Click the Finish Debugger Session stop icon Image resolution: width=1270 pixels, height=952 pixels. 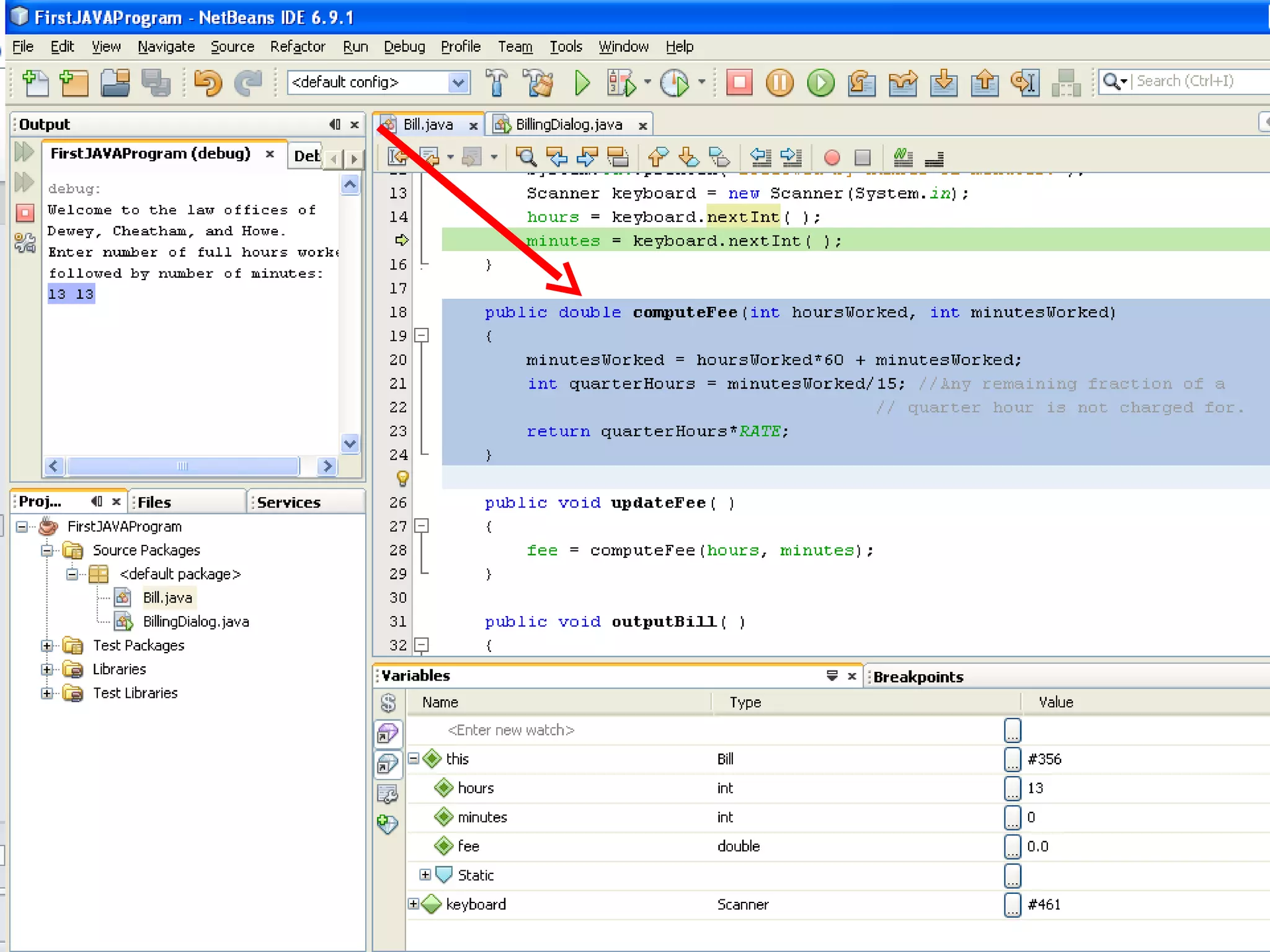click(739, 82)
